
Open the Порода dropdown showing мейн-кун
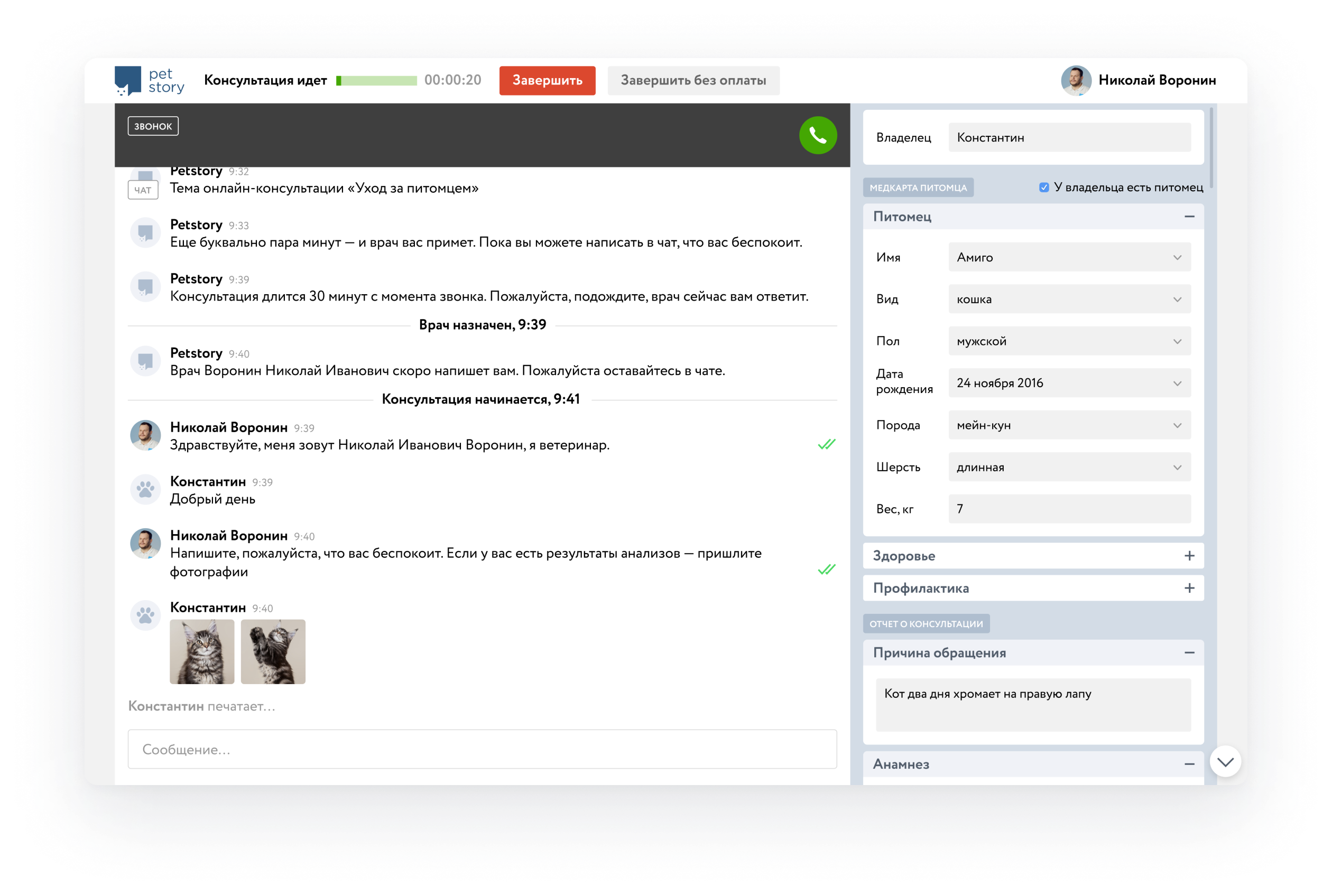(x=1069, y=425)
